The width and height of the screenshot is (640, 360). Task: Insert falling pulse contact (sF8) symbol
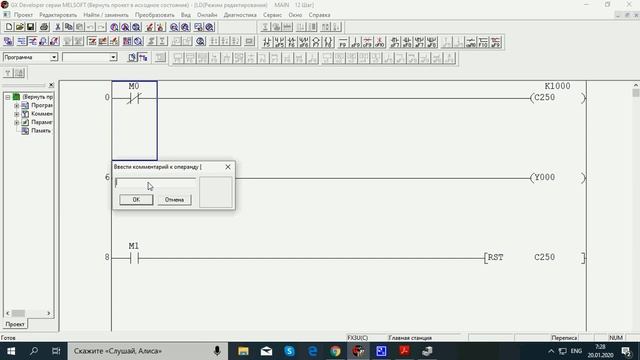pos(407,42)
